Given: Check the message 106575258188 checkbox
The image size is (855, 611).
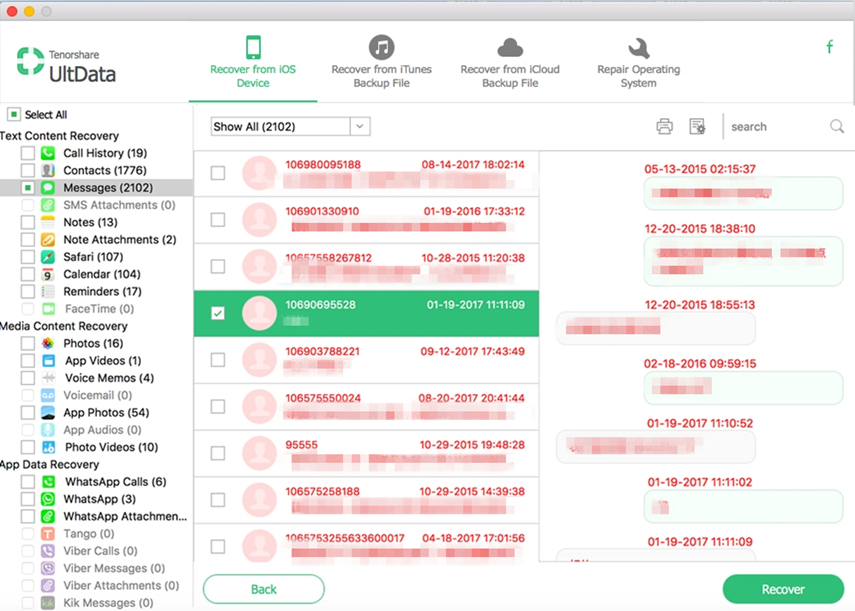Looking at the screenshot, I should tap(218, 500).
